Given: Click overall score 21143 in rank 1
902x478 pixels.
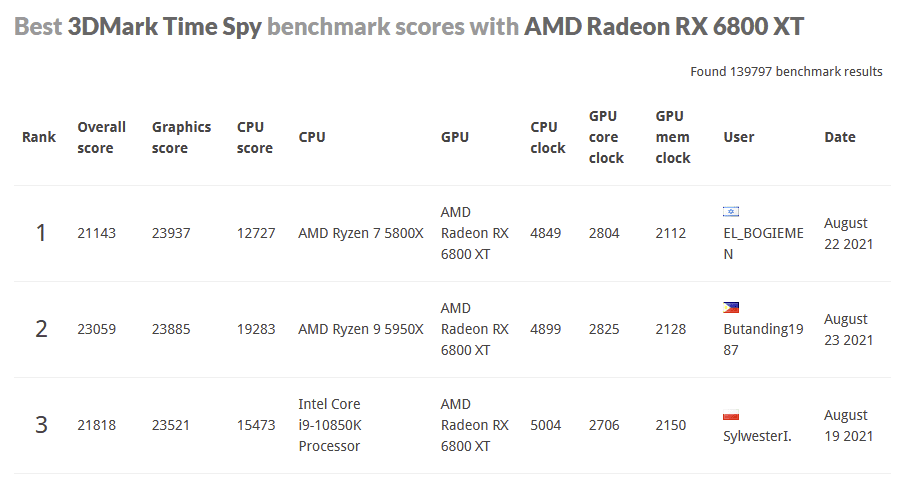Looking at the screenshot, I should point(97,233).
